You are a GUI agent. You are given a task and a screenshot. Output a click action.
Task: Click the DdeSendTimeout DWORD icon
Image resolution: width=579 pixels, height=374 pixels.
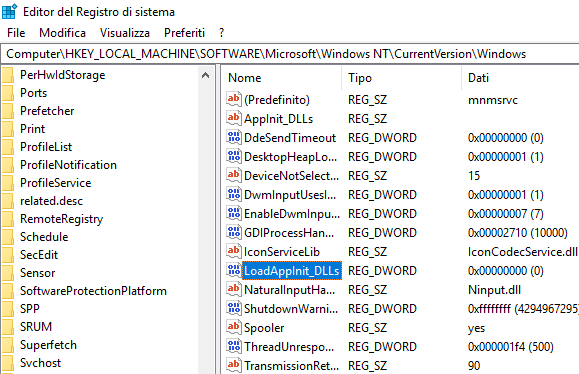pyautogui.click(x=234, y=137)
